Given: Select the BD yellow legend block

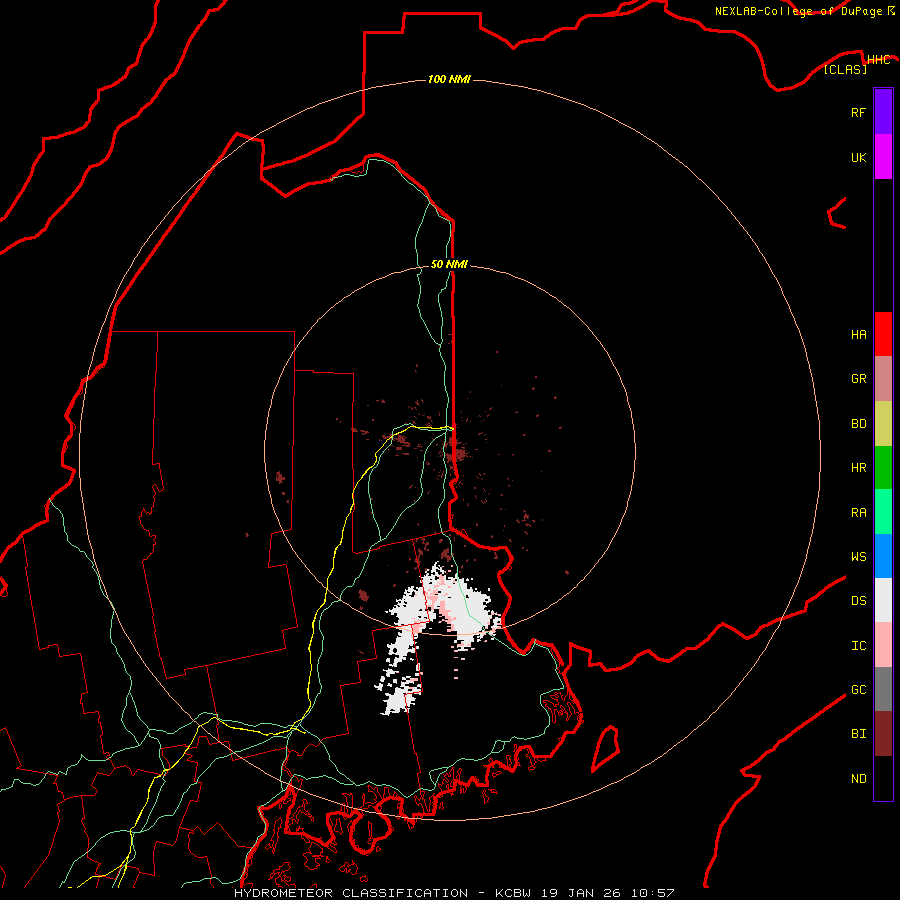Looking at the screenshot, I should coord(883,424).
